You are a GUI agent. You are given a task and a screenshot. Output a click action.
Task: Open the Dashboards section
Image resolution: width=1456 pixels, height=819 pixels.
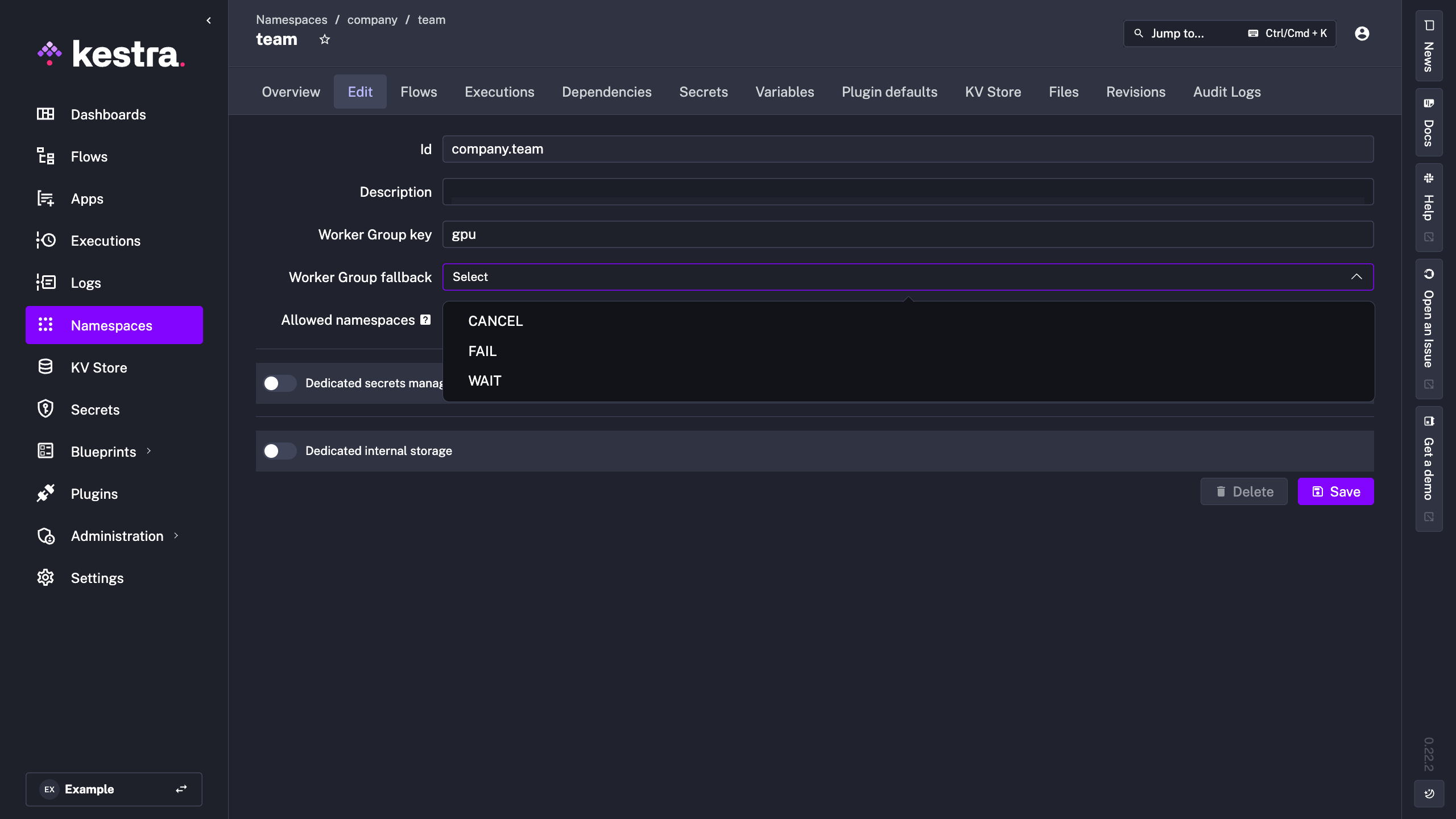click(x=109, y=114)
